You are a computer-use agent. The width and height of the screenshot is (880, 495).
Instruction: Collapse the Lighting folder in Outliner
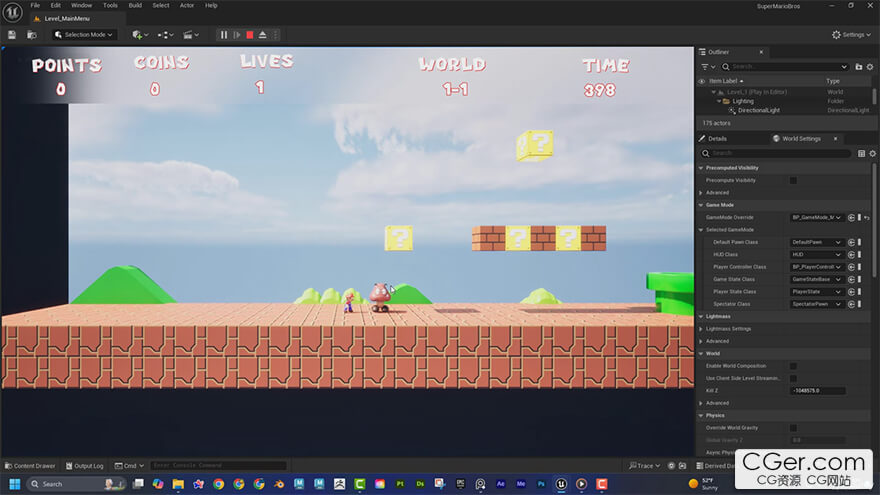coord(719,102)
